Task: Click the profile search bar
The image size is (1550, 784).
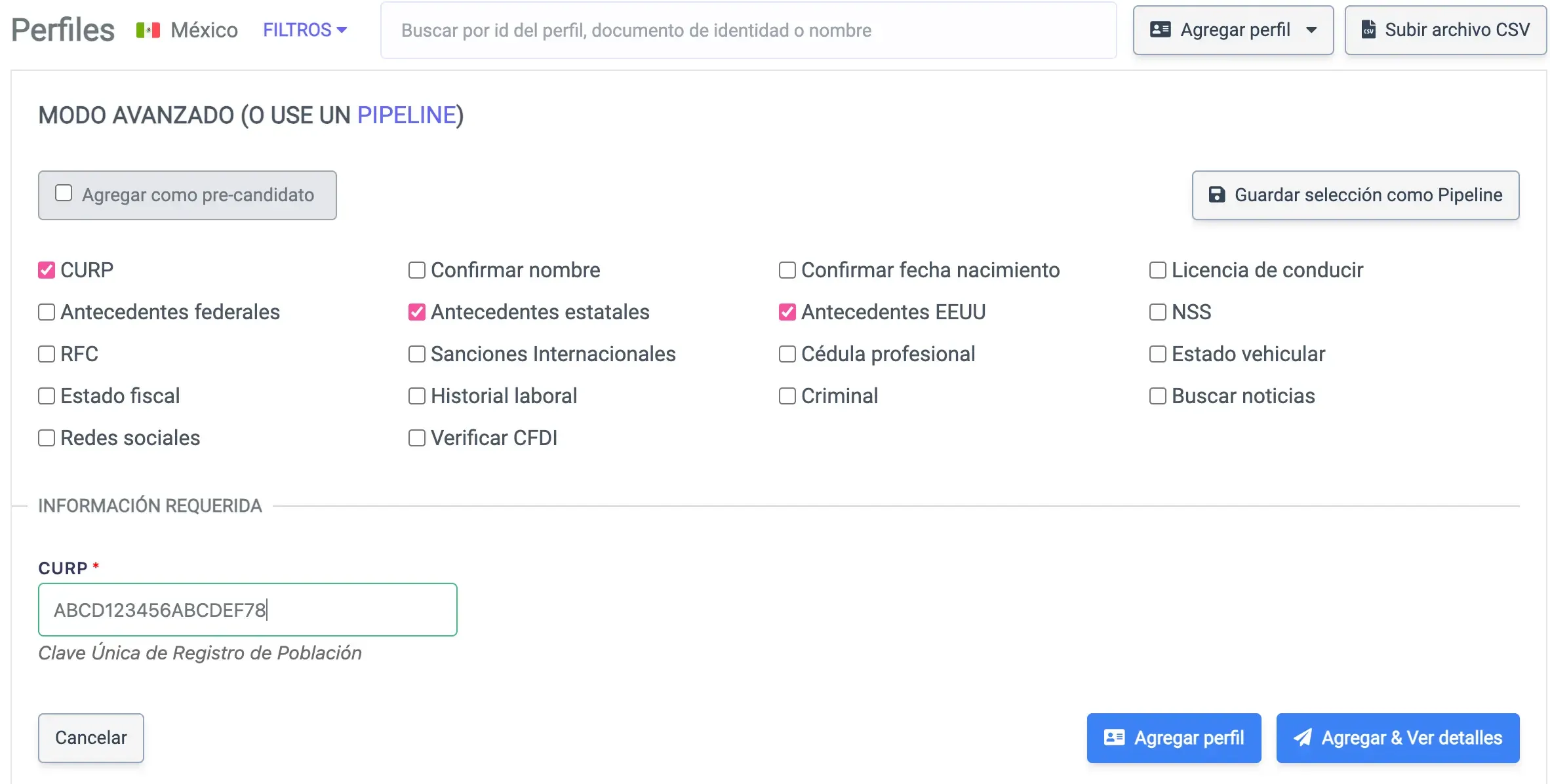Action: click(x=747, y=29)
